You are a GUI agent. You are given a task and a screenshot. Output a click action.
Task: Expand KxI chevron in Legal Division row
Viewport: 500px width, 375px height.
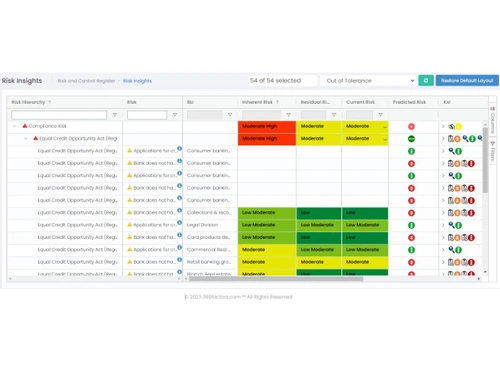[x=443, y=225]
